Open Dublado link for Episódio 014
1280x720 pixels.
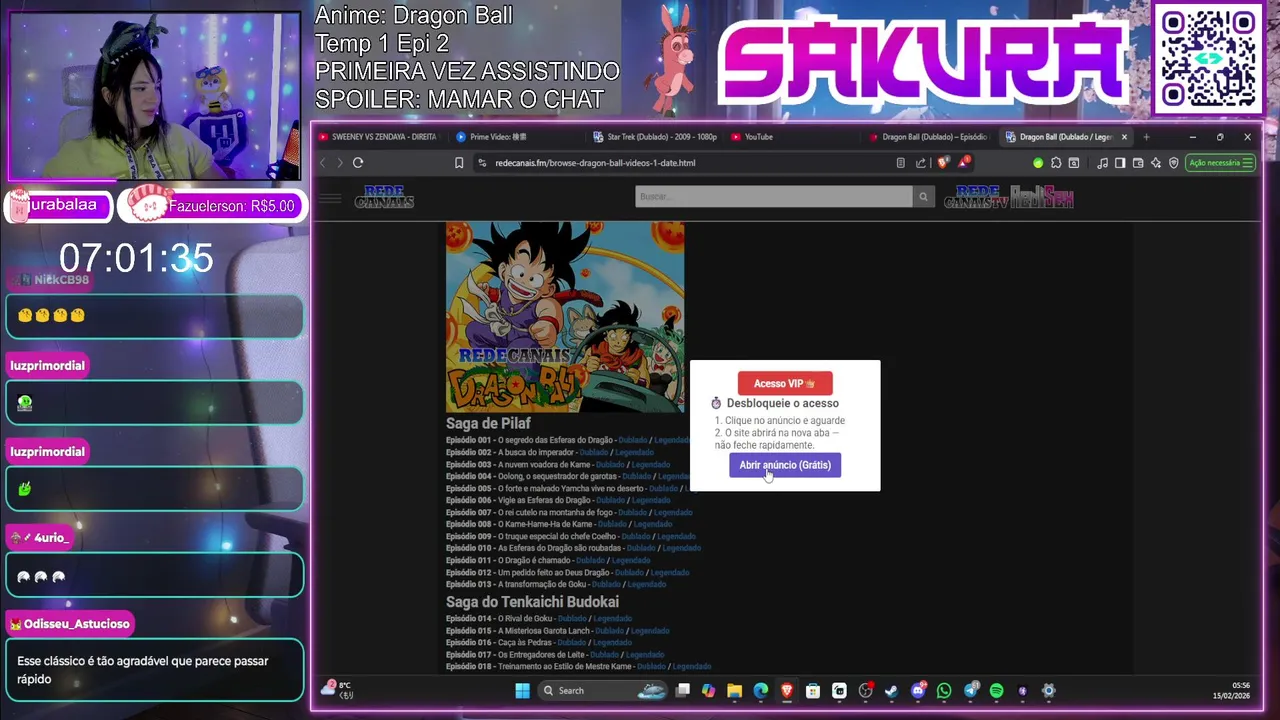click(572, 618)
